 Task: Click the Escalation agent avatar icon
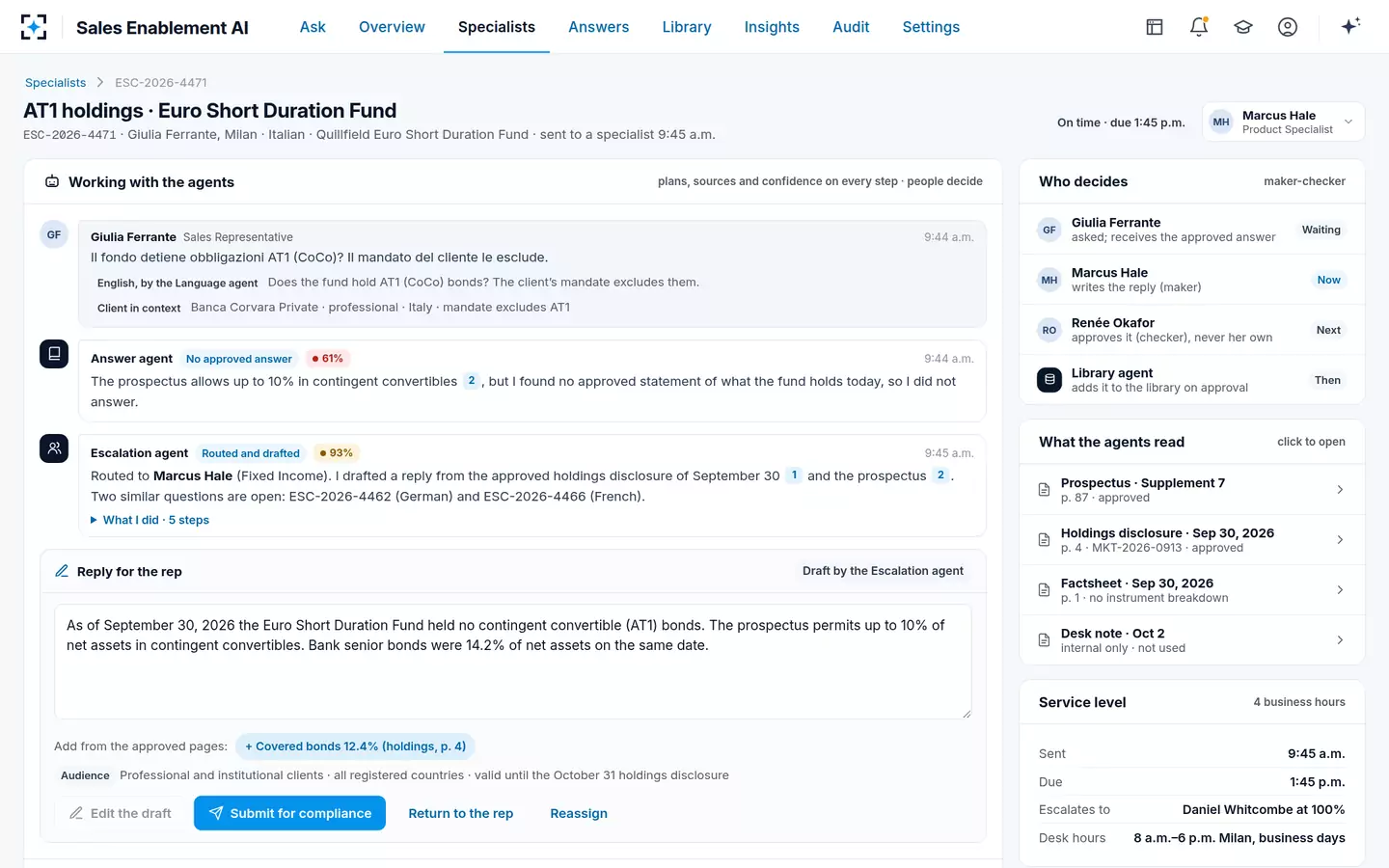pyautogui.click(x=54, y=448)
